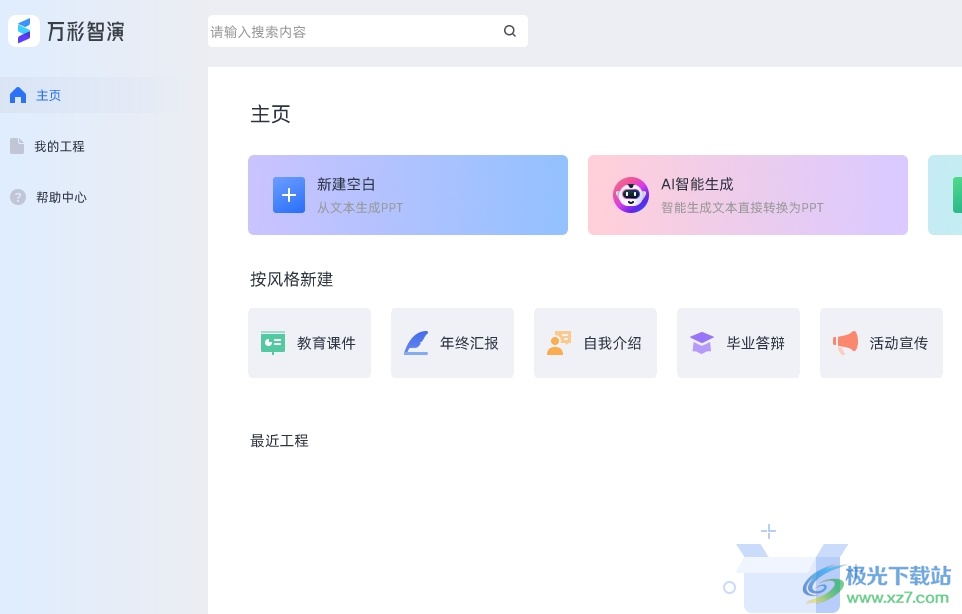Image resolution: width=962 pixels, height=614 pixels.
Task: Click the 最近工程 section heading
Action: click(279, 440)
